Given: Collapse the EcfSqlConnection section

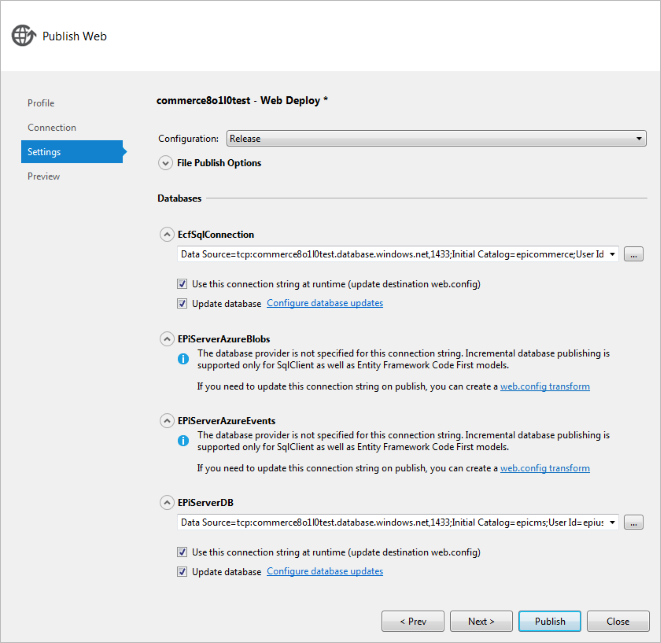Looking at the screenshot, I should [166, 234].
